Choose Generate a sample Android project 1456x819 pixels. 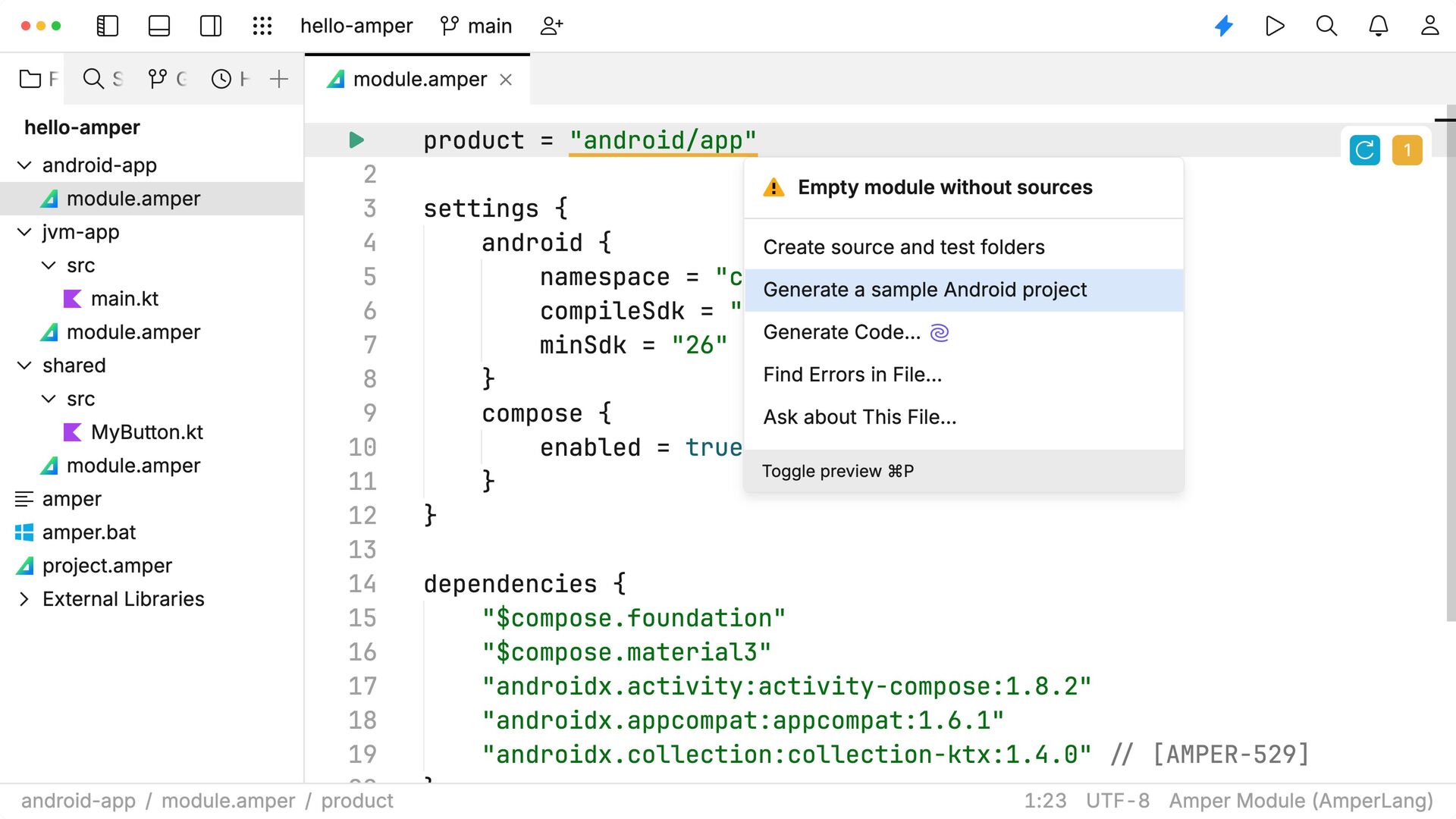point(964,290)
